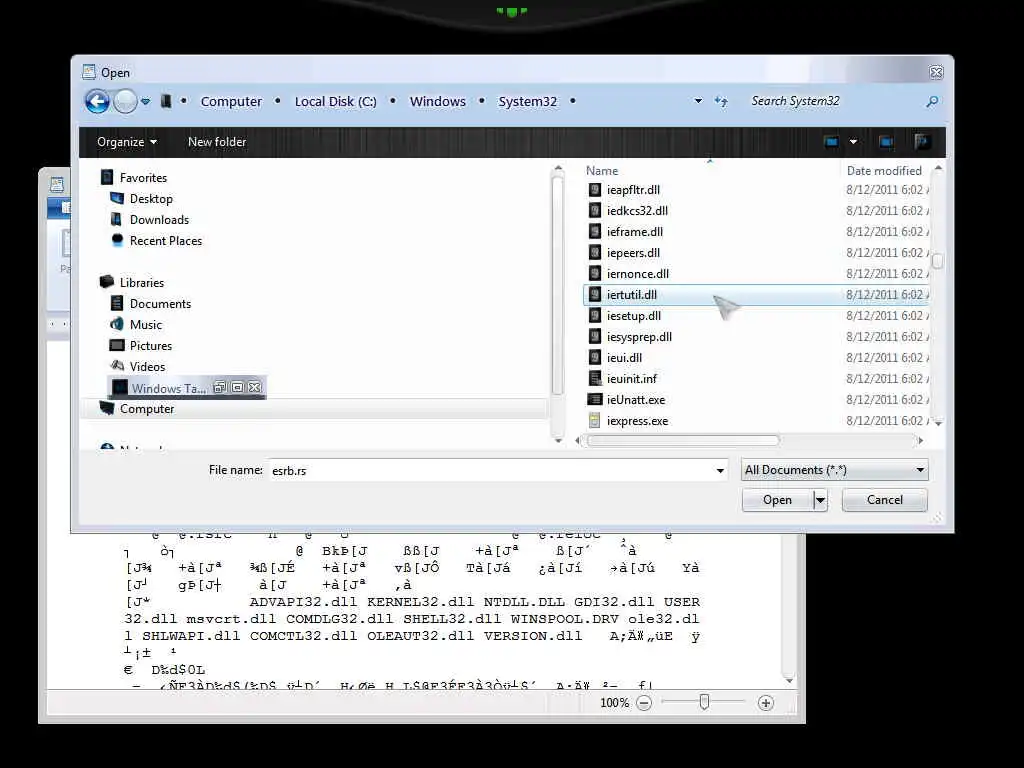Select file iepeers.dll
Screen dimensions: 1024x768
pyautogui.click(x=633, y=253)
